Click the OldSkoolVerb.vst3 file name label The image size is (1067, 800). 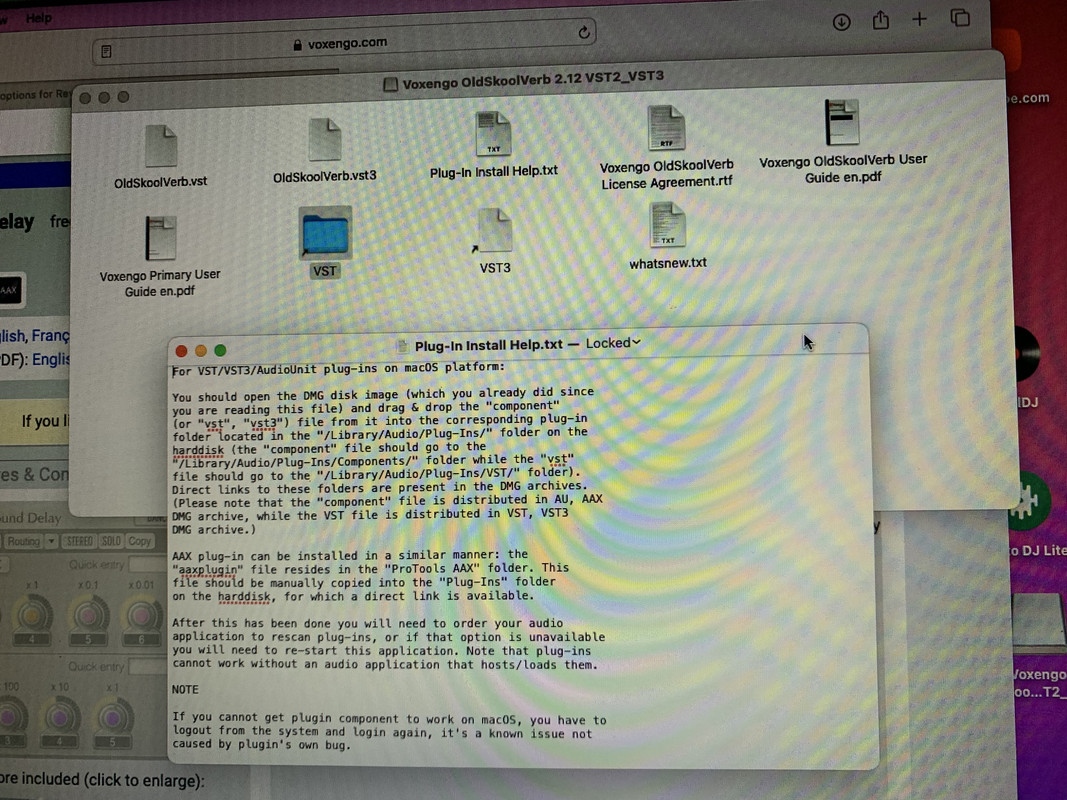(325, 177)
